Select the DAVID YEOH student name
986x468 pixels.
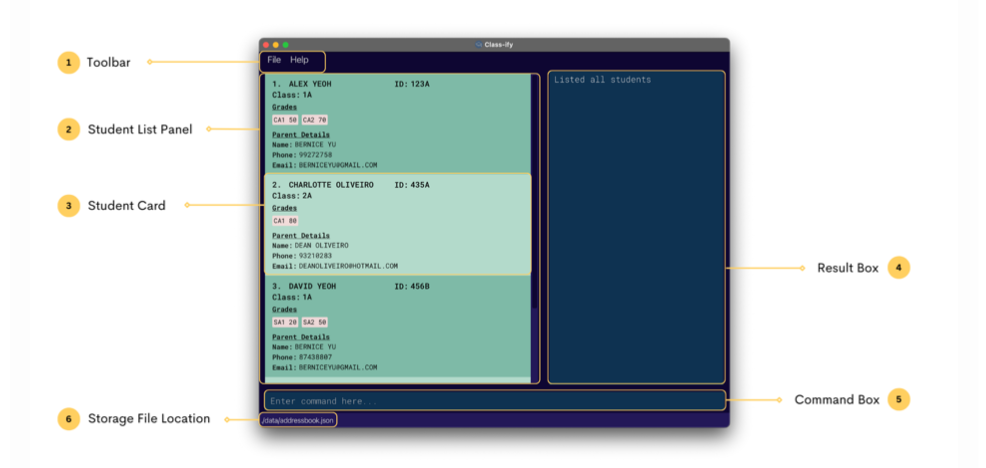pyautogui.click(x=312, y=286)
